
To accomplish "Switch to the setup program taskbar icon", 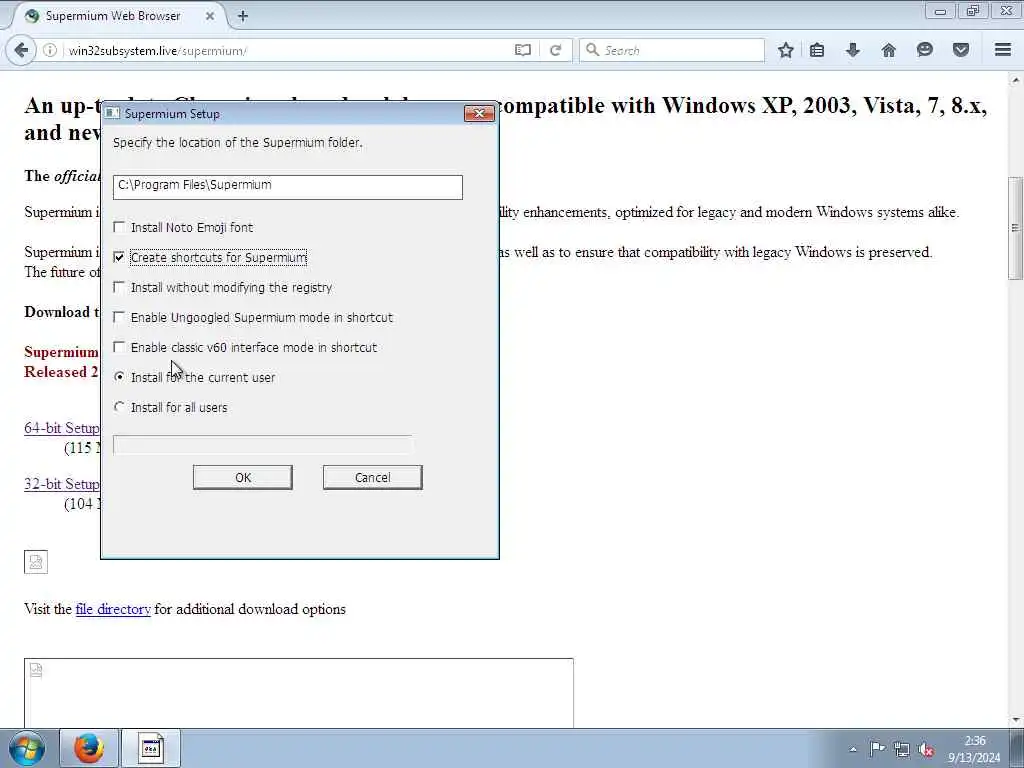I will coord(151,748).
